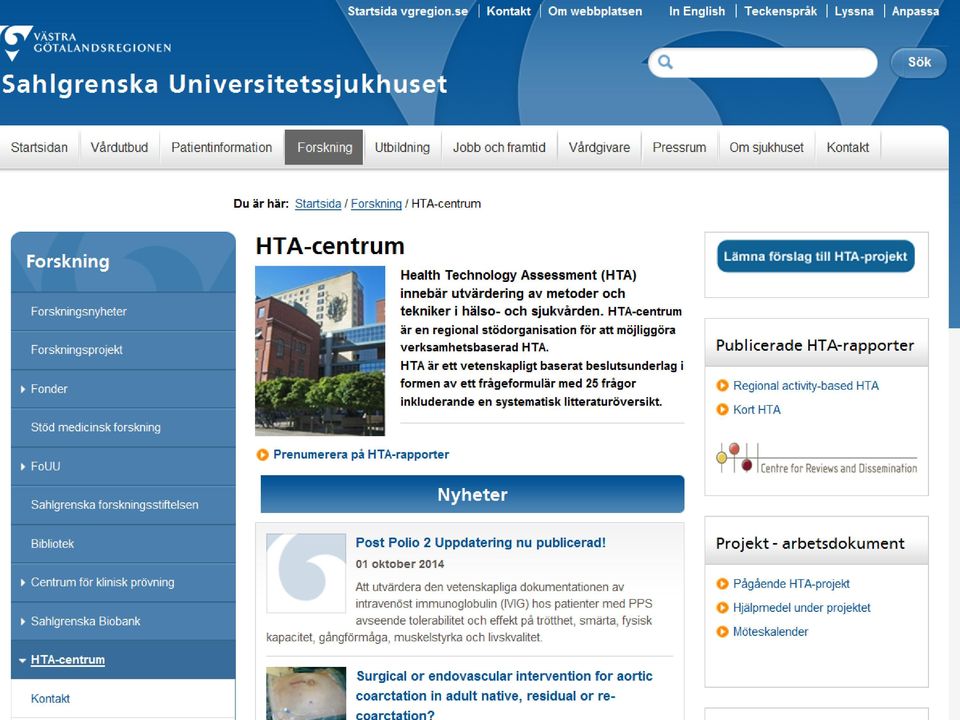The height and width of the screenshot is (720, 960).
Task: Open the Vårdutbud menu tab
Action: (119, 148)
